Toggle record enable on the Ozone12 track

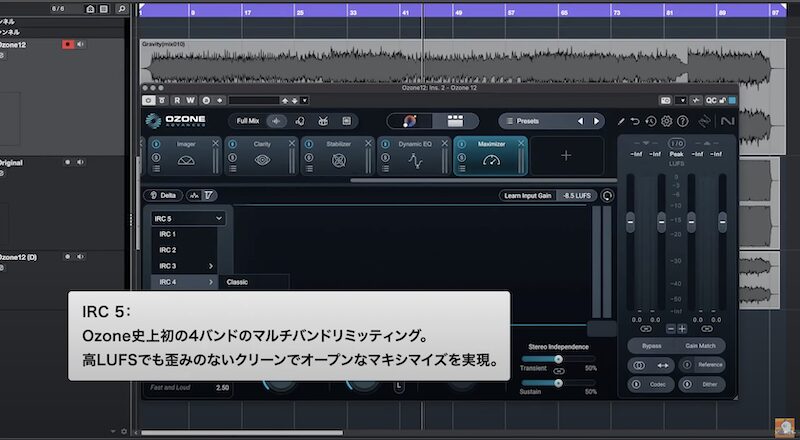(68, 44)
